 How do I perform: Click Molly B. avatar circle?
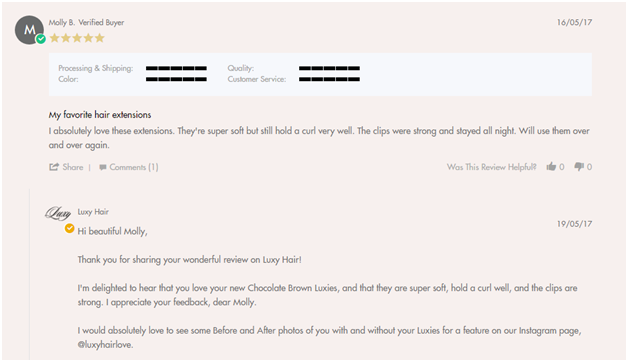29,30
